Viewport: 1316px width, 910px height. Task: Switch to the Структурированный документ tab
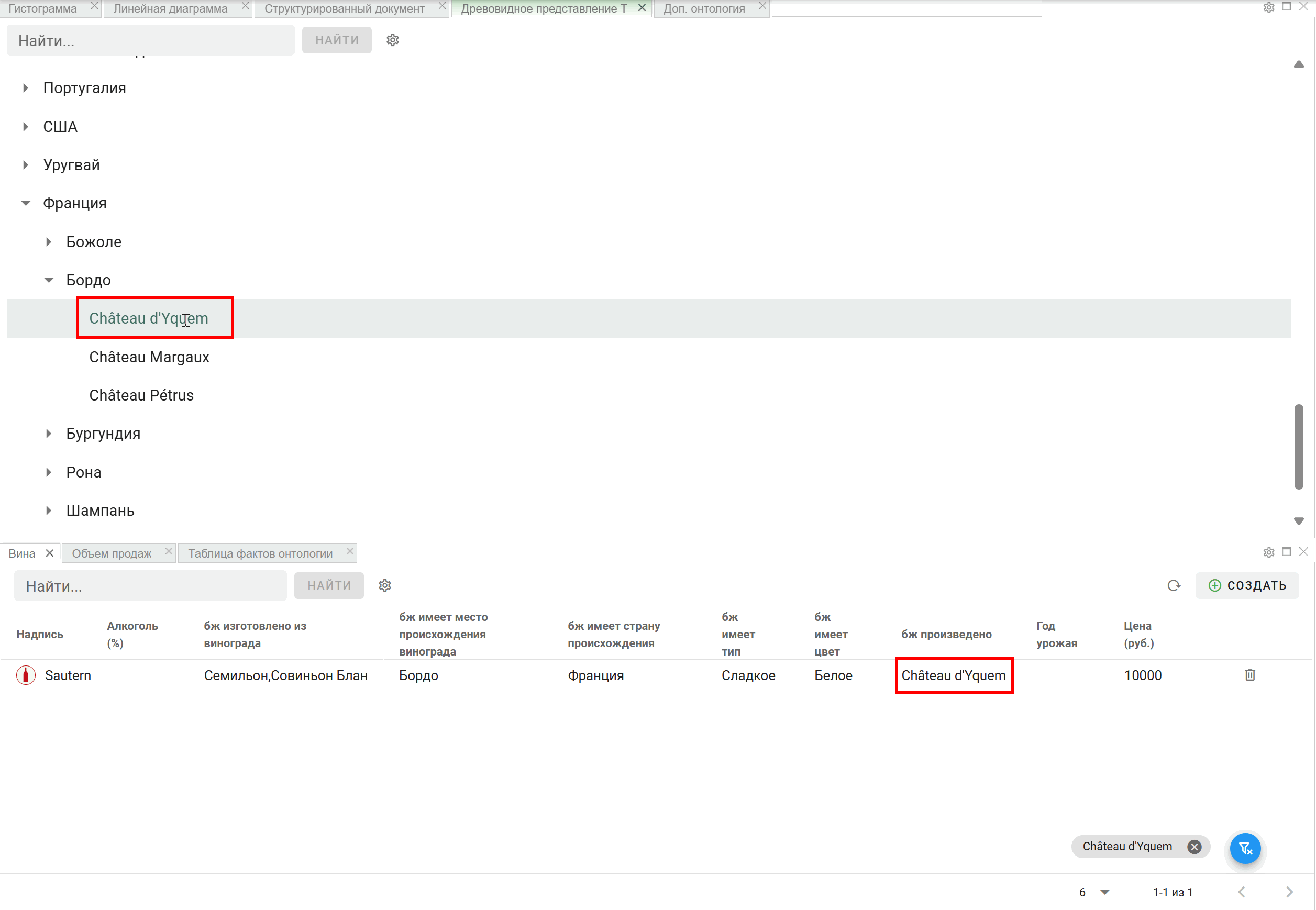[345, 8]
